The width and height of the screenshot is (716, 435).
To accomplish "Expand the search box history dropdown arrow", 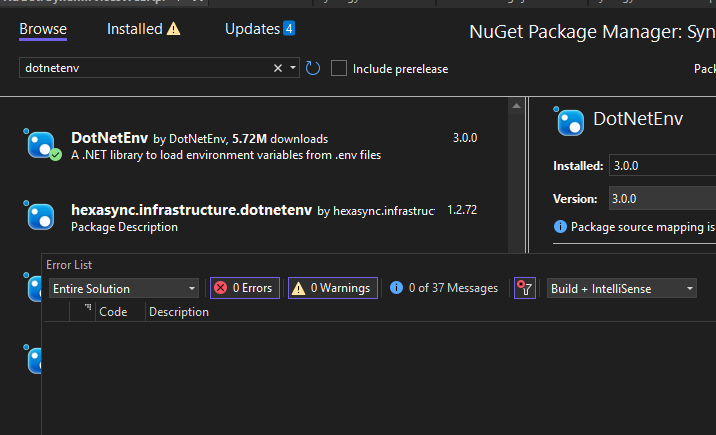I will 293,68.
